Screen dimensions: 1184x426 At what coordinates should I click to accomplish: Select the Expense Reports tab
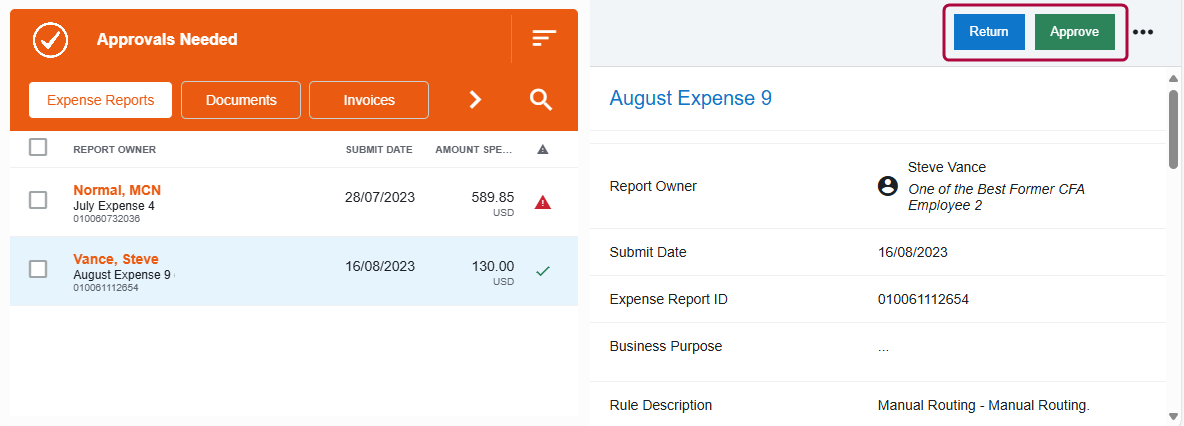point(101,100)
